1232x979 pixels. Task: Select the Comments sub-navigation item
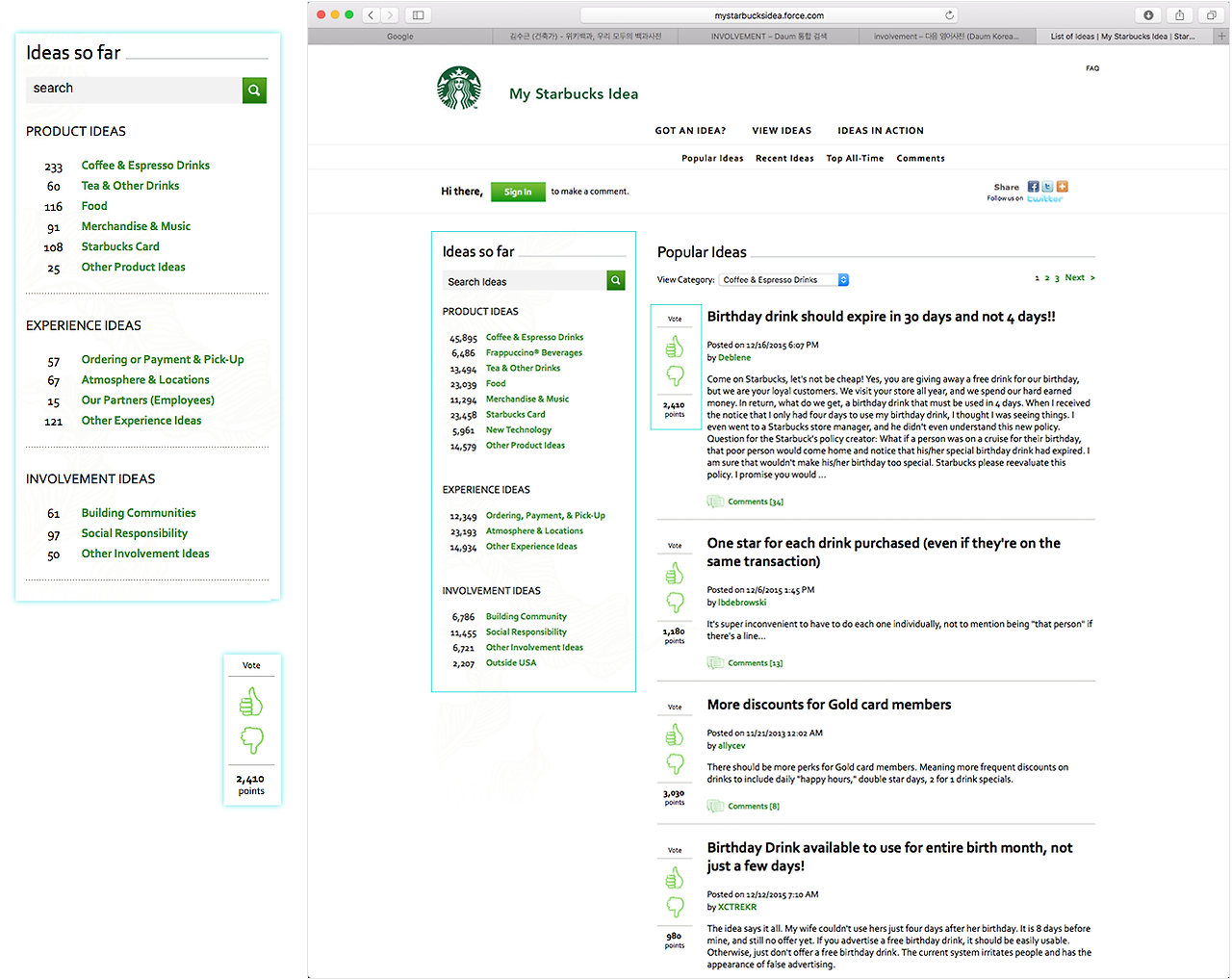(921, 159)
